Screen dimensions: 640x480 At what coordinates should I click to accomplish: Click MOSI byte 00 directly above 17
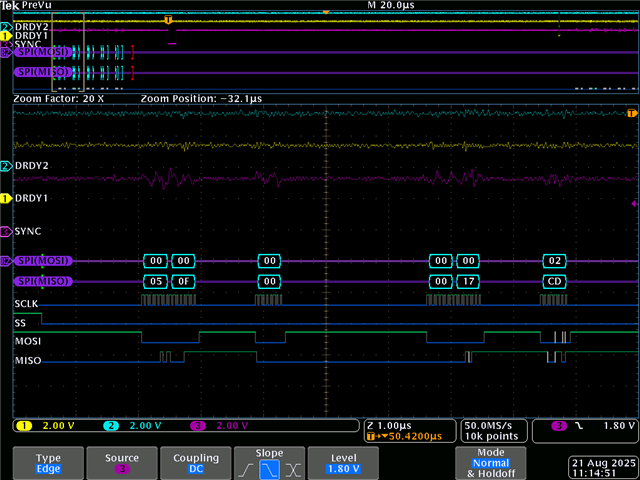click(468, 261)
